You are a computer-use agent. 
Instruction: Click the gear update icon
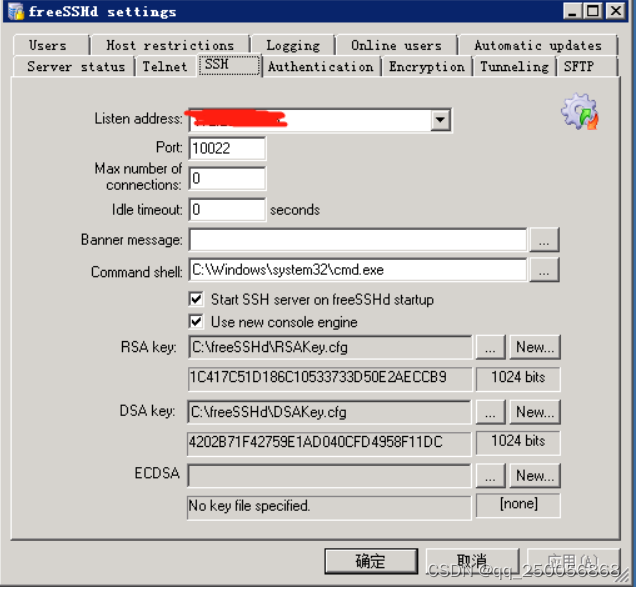pos(580,112)
